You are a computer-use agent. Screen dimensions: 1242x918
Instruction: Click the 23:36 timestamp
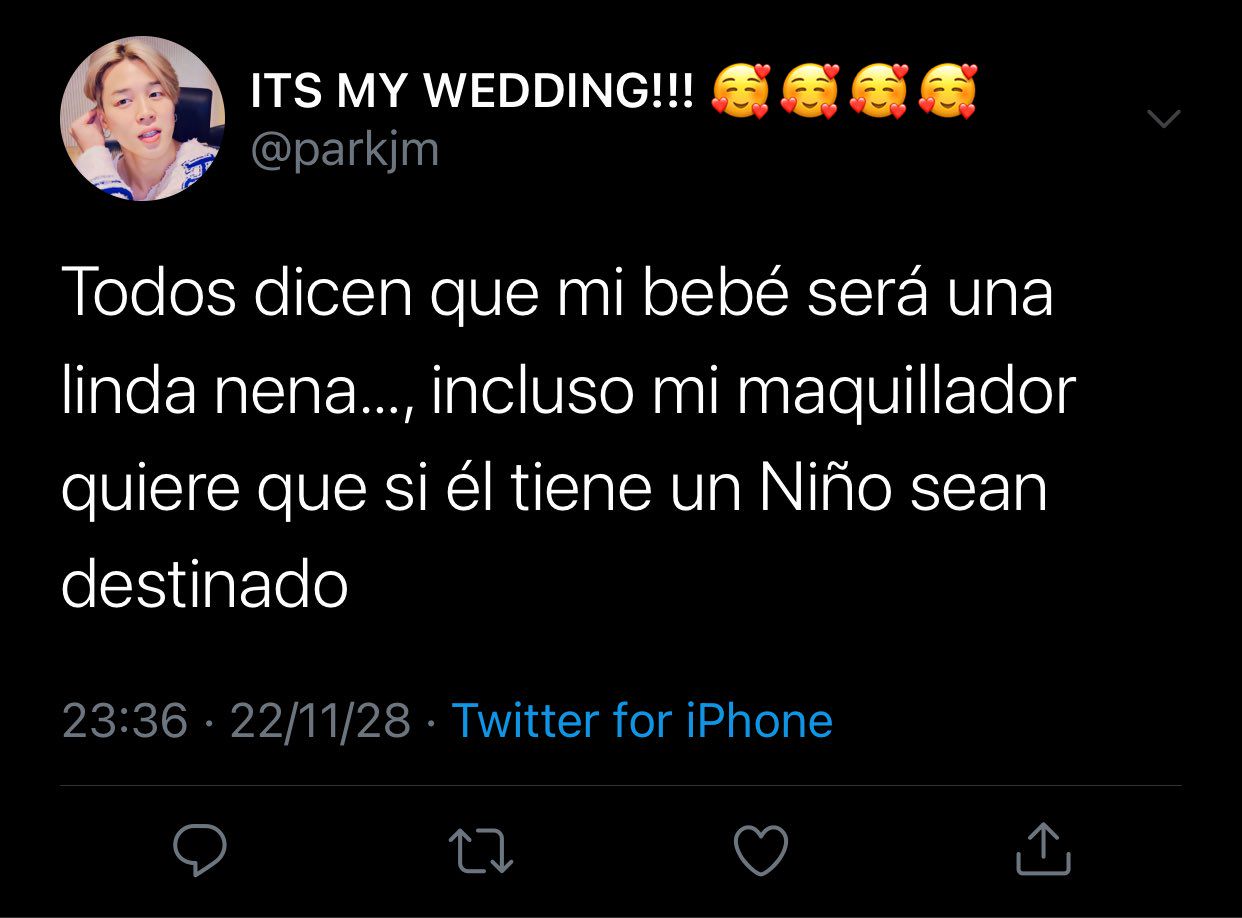tap(124, 721)
